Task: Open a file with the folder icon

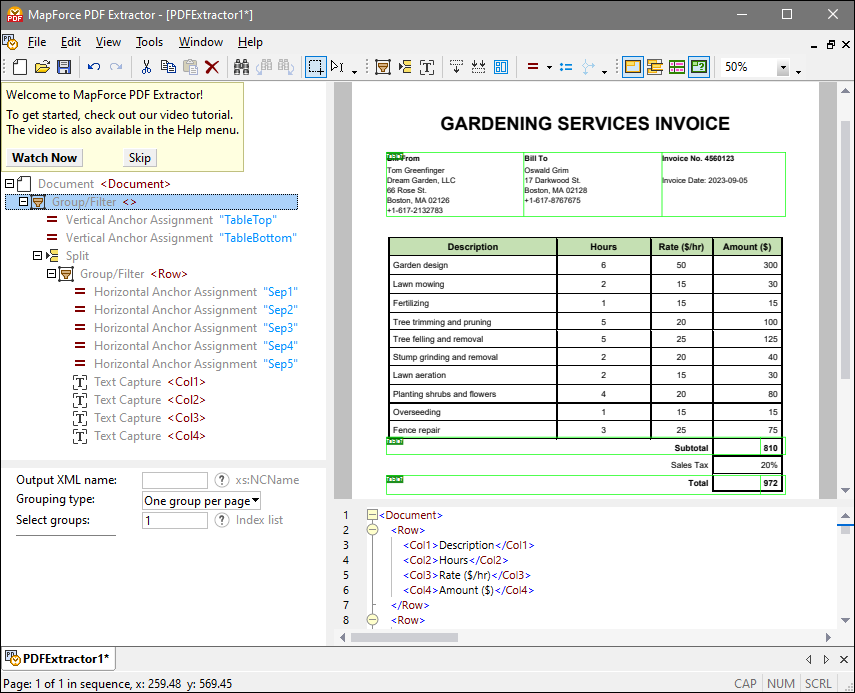Action: (x=42, y=67)
